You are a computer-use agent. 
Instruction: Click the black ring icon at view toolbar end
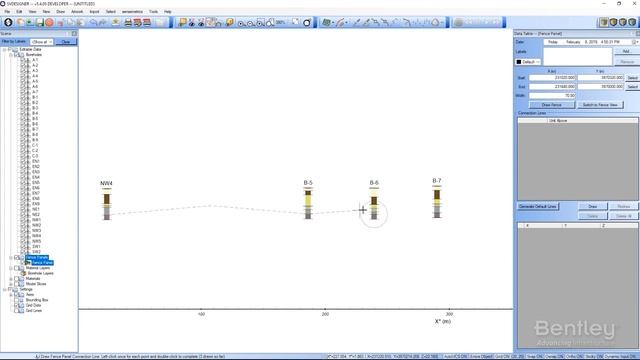(307, 22)
